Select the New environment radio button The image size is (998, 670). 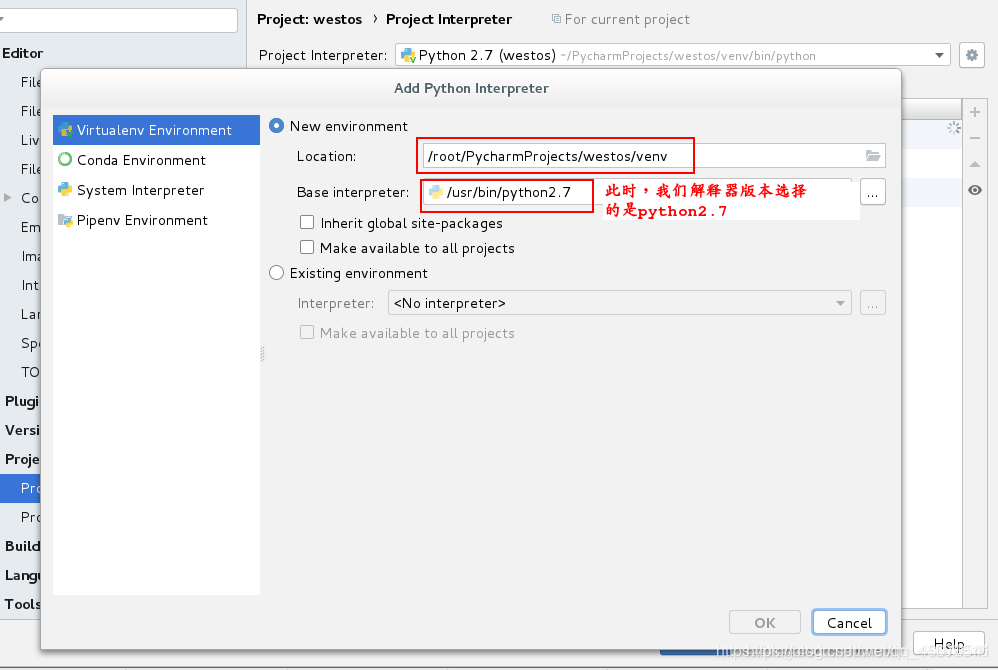276,126
